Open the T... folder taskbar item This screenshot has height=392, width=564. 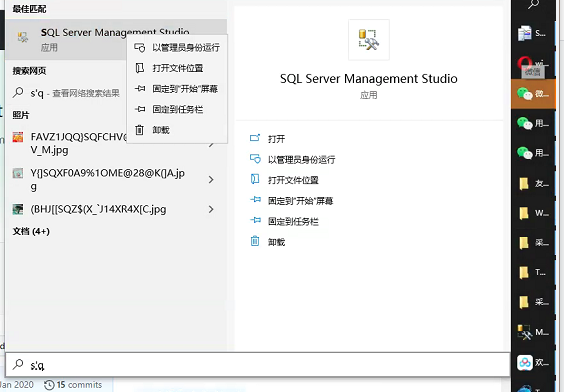click(533, 272)
